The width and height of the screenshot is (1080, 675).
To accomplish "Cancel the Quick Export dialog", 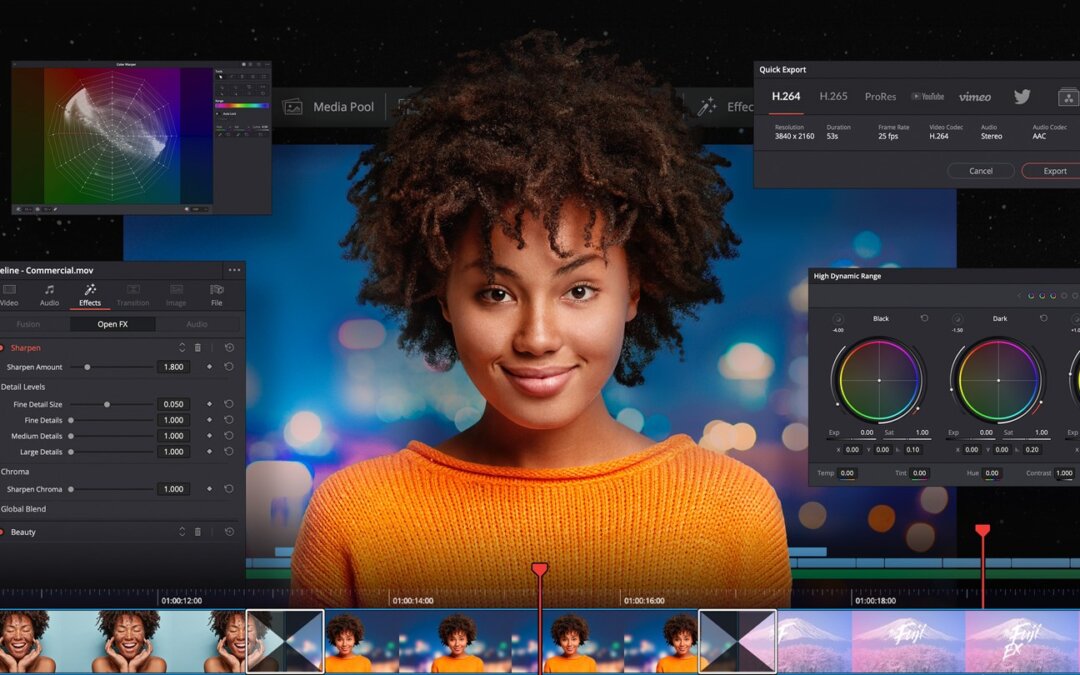I will pos(981,171).
